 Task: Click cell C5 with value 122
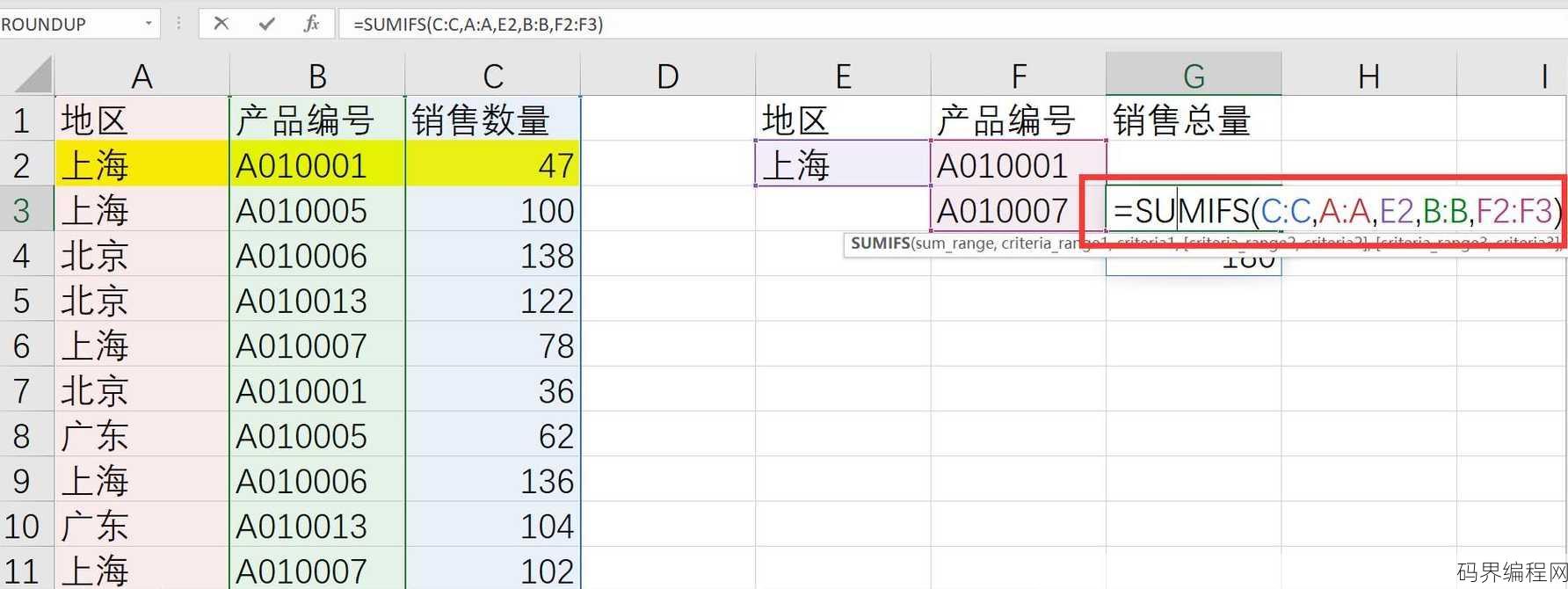click(x=493, y=301)
